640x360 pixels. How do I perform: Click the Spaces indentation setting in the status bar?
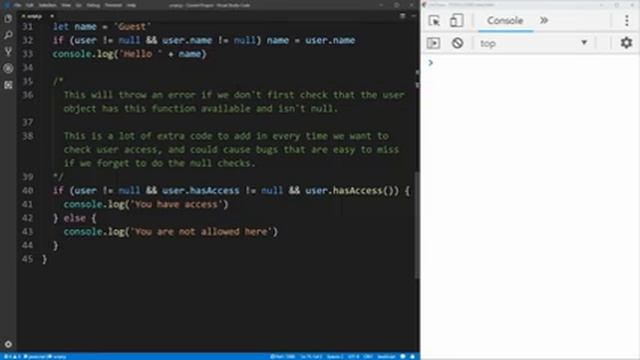335,356
